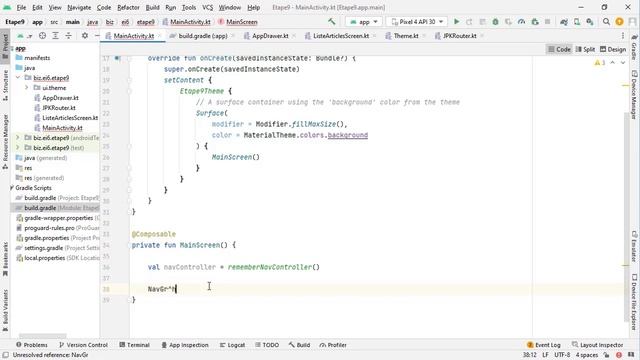The image size is (640, 360).
Task: Click the Search Everywhere magnifier icon
Action: coord(607,22)
